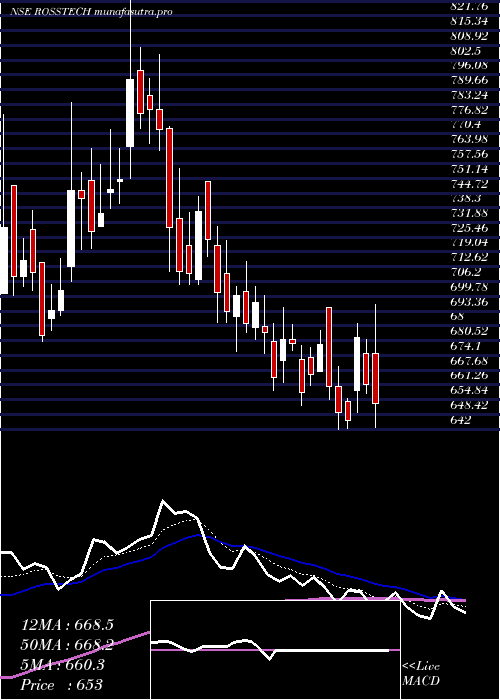Screen dimensions: 500x700
Task: Click the 744.72 price axis label
Action: click(x=469, y=183)
